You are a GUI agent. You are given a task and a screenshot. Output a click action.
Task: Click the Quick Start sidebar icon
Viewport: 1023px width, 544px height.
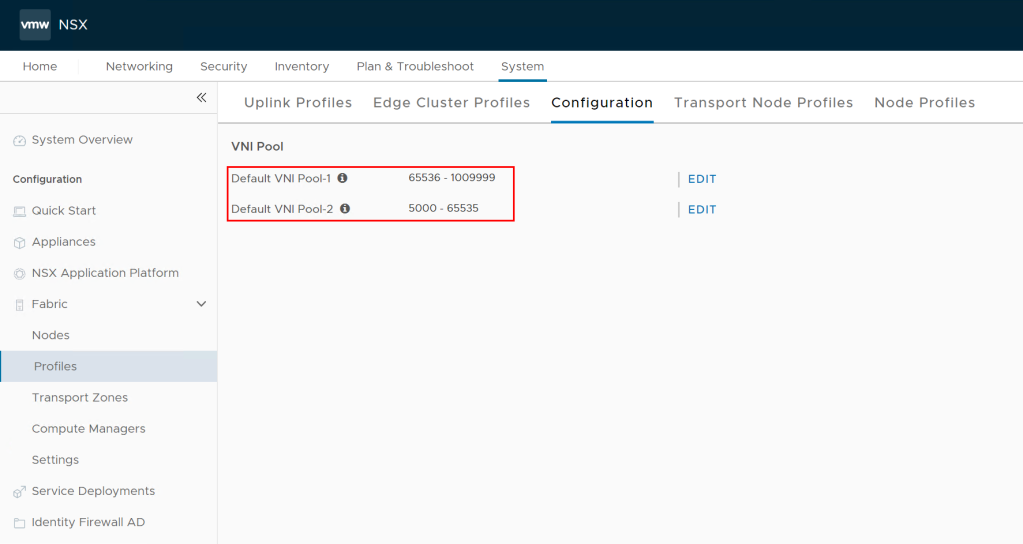[20, 211]
